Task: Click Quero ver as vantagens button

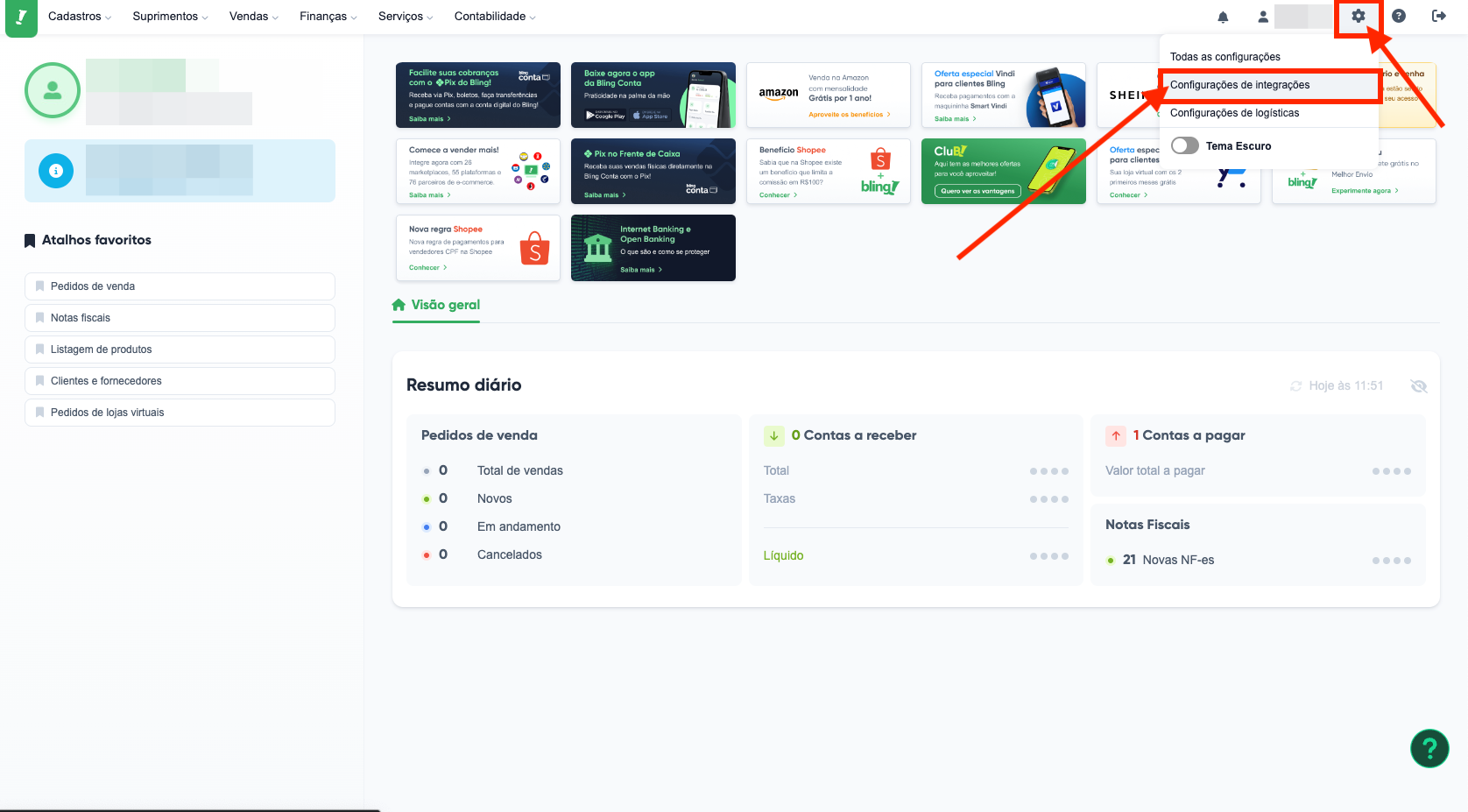Action: [977, 191]
